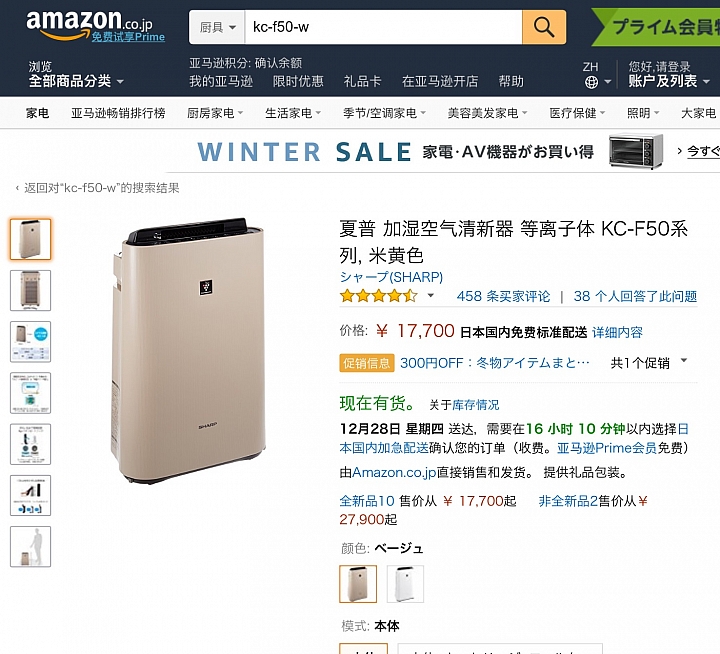The height and width of the screenshot is (654, 720).
Task: Select the white color swatch
Action: pos(405,584)
